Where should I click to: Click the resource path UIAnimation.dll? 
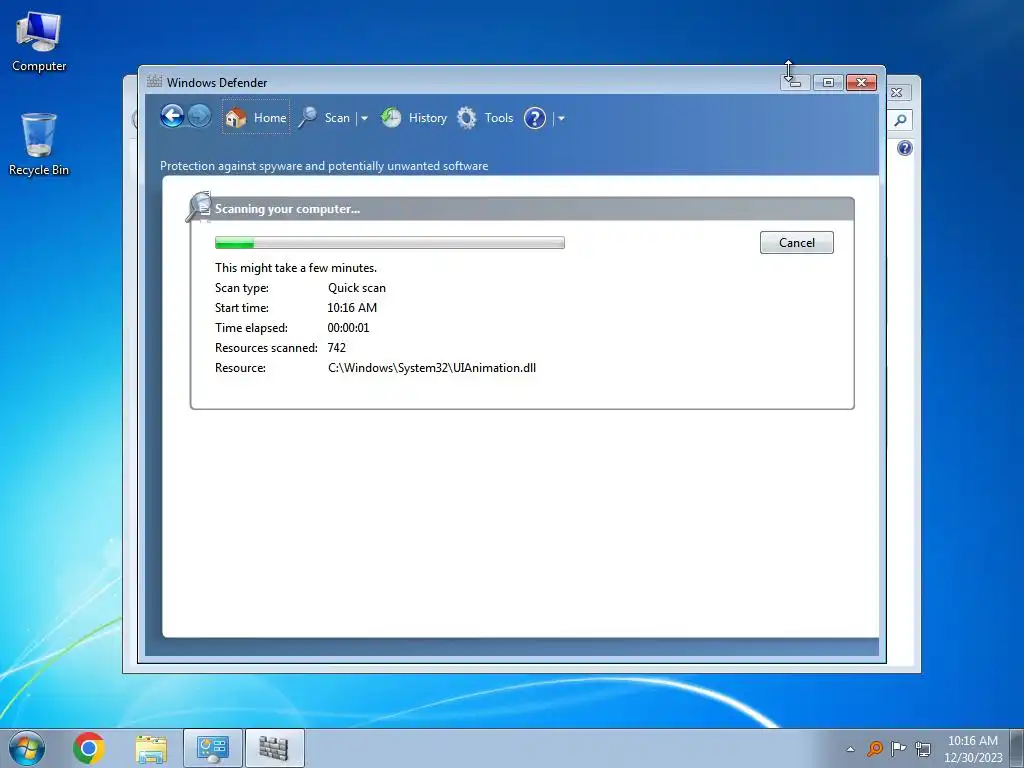tap(432, 368)
